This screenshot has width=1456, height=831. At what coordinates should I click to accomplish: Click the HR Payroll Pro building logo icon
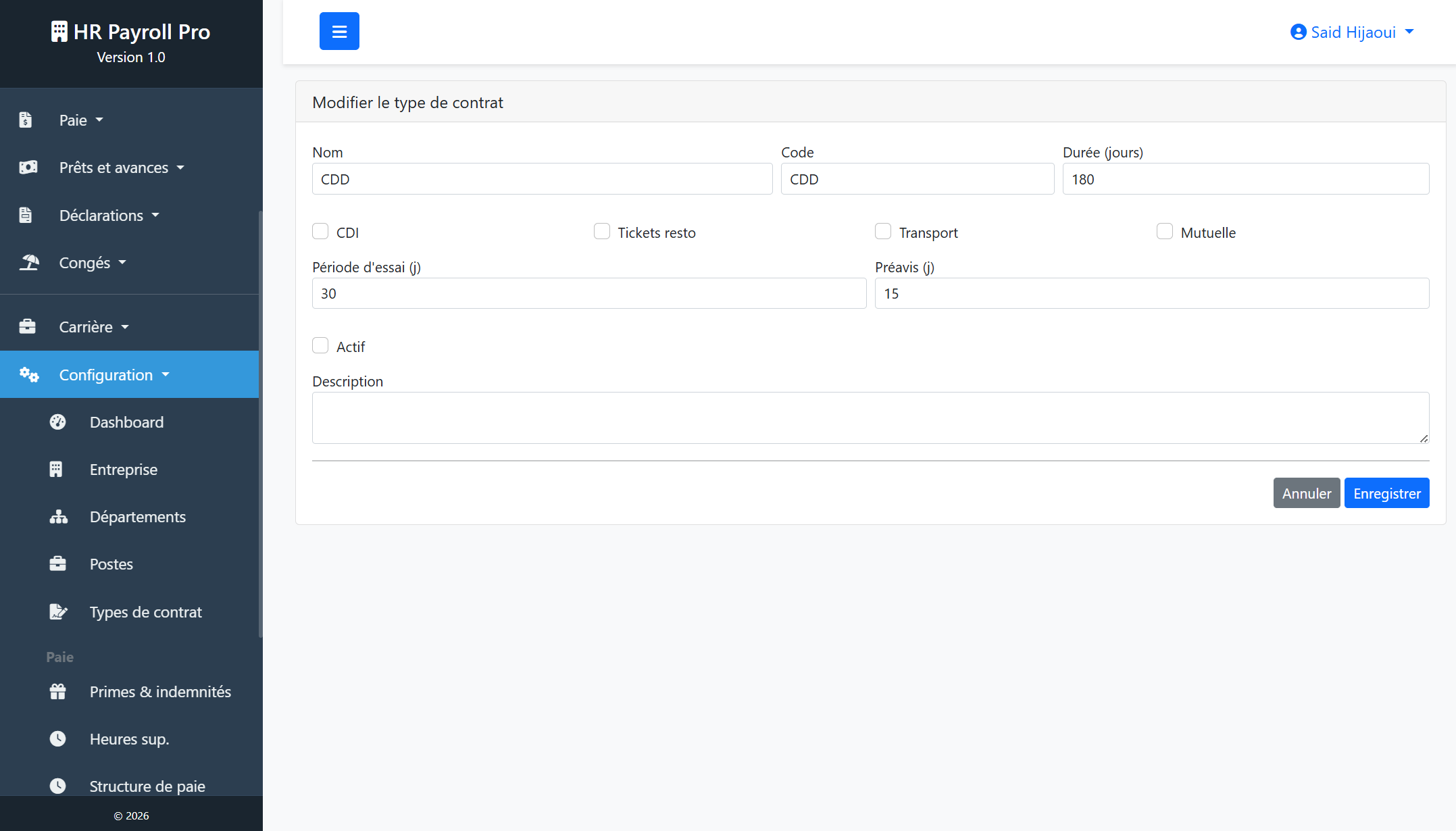pos(59,32)
